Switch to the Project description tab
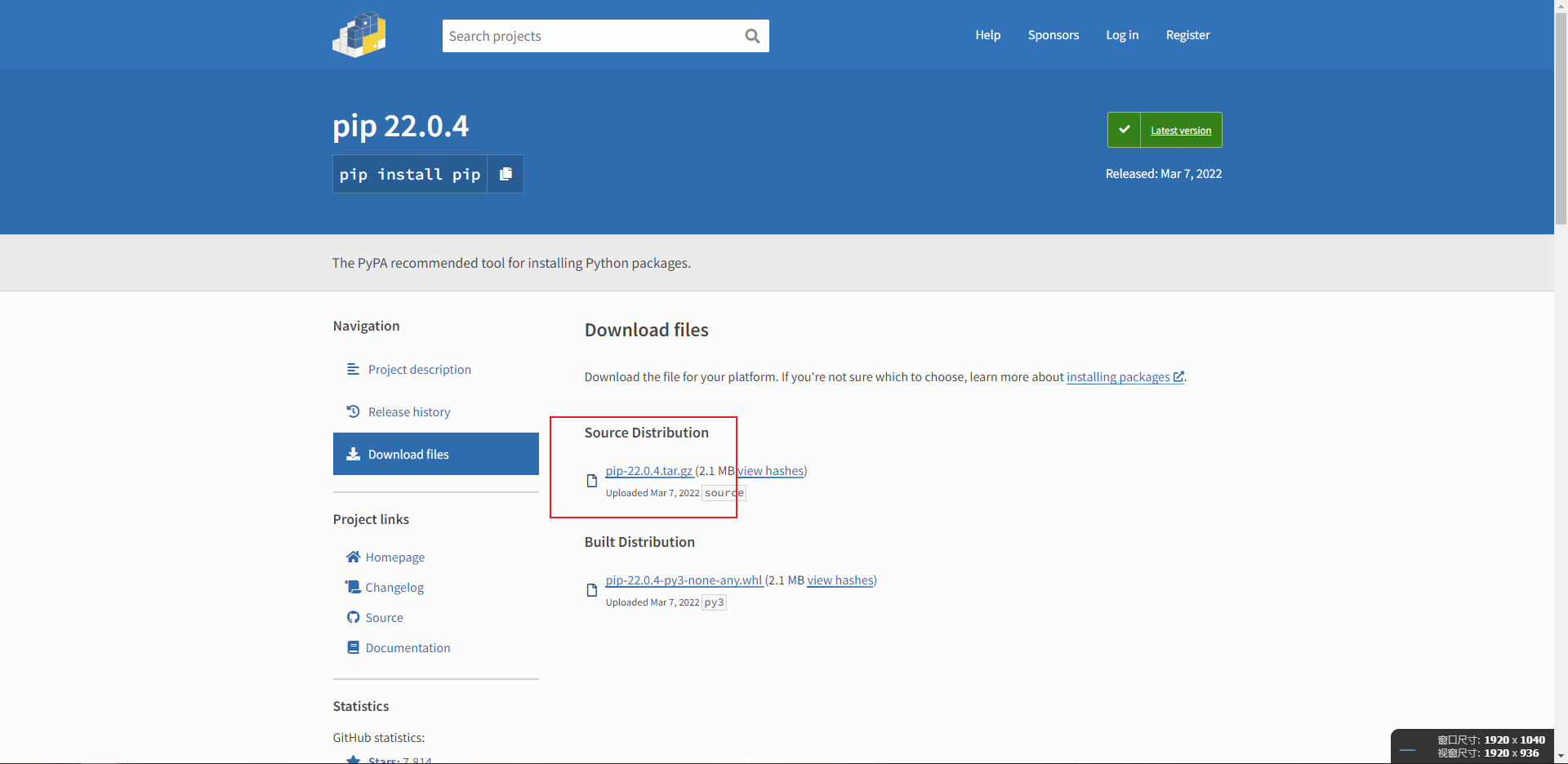Viewport: 1568px width, 764px height. (436, 369)
